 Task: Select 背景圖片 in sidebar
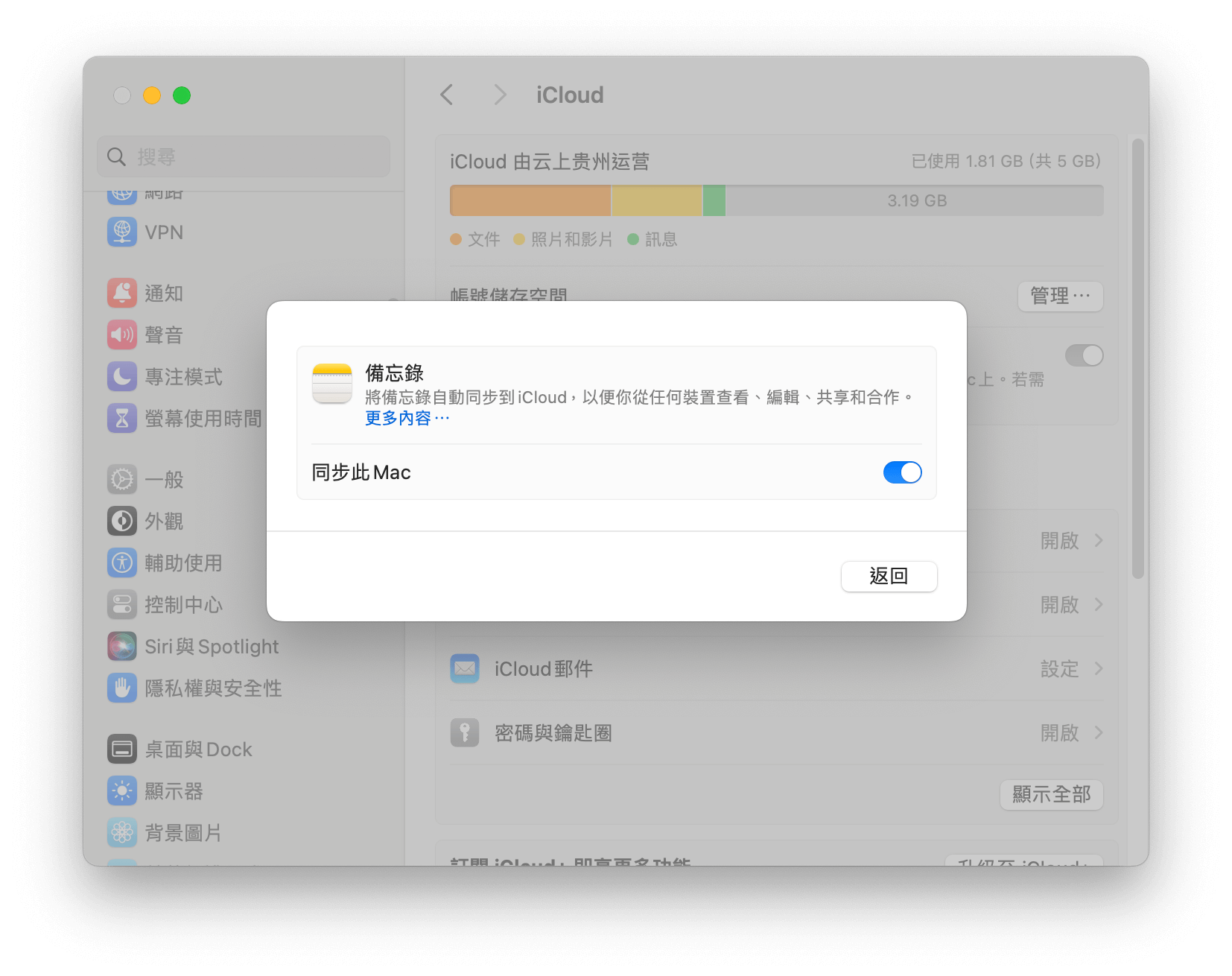[183, 832]
